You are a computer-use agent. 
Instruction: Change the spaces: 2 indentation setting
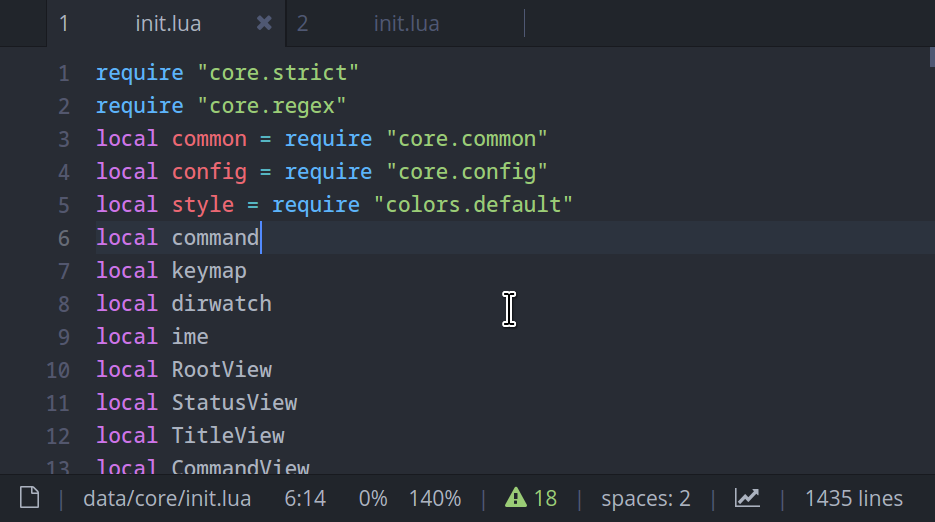coord(646,498)
